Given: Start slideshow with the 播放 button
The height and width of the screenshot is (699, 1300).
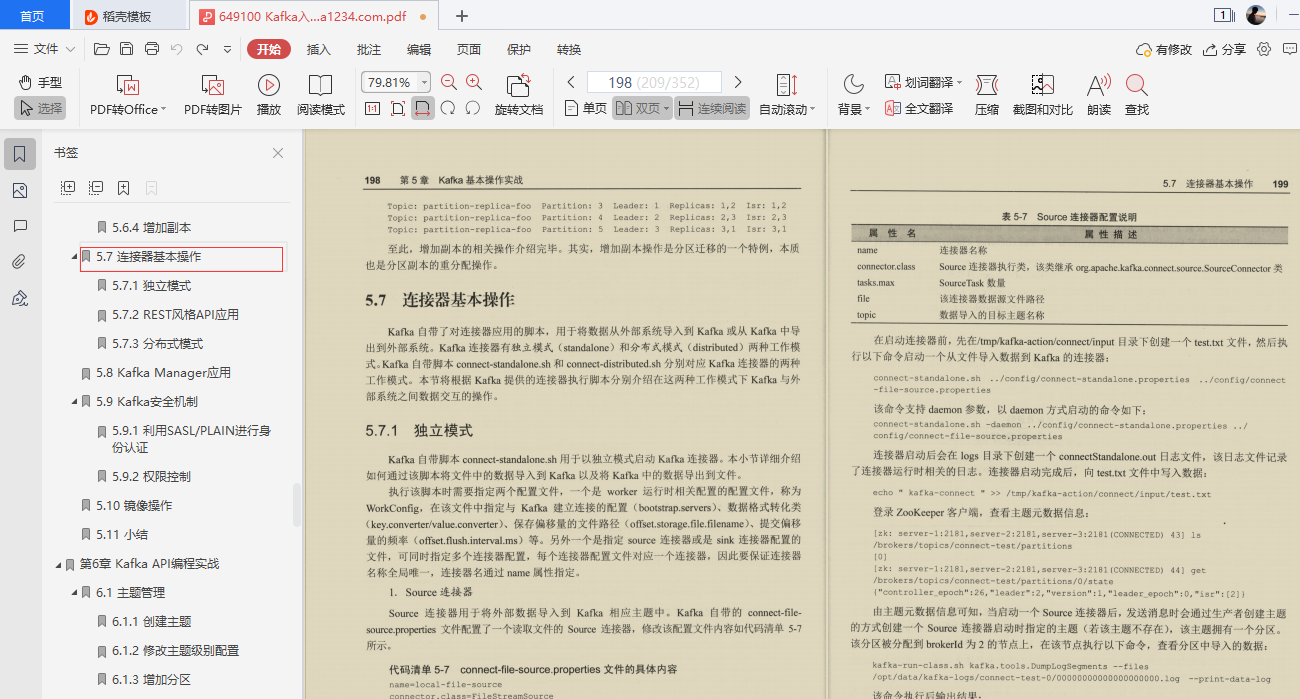Looking at the screenshot, I should coord(269,96).
